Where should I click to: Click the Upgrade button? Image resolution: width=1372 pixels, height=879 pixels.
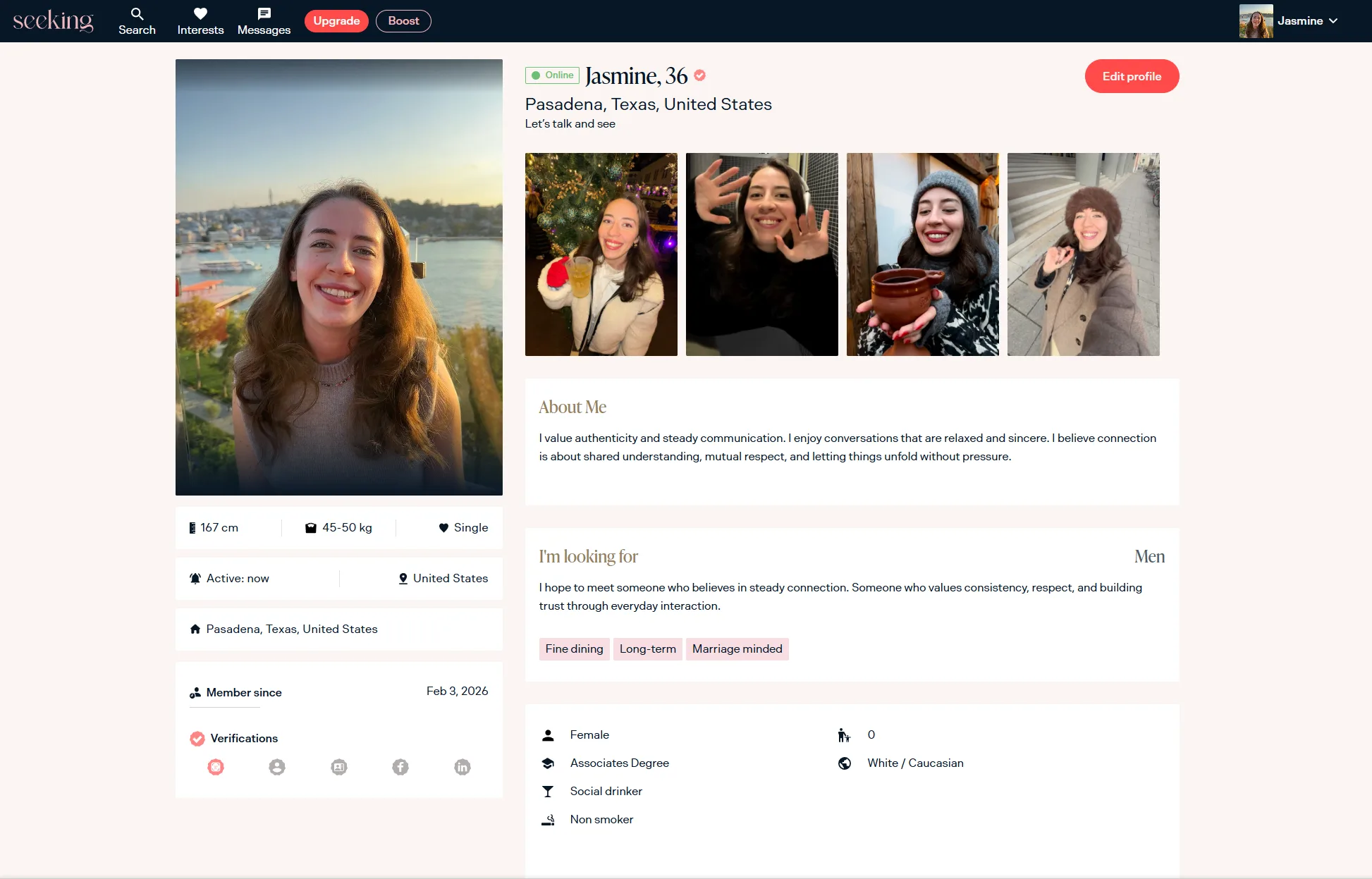pyautogui.click(x=336, y=21)
